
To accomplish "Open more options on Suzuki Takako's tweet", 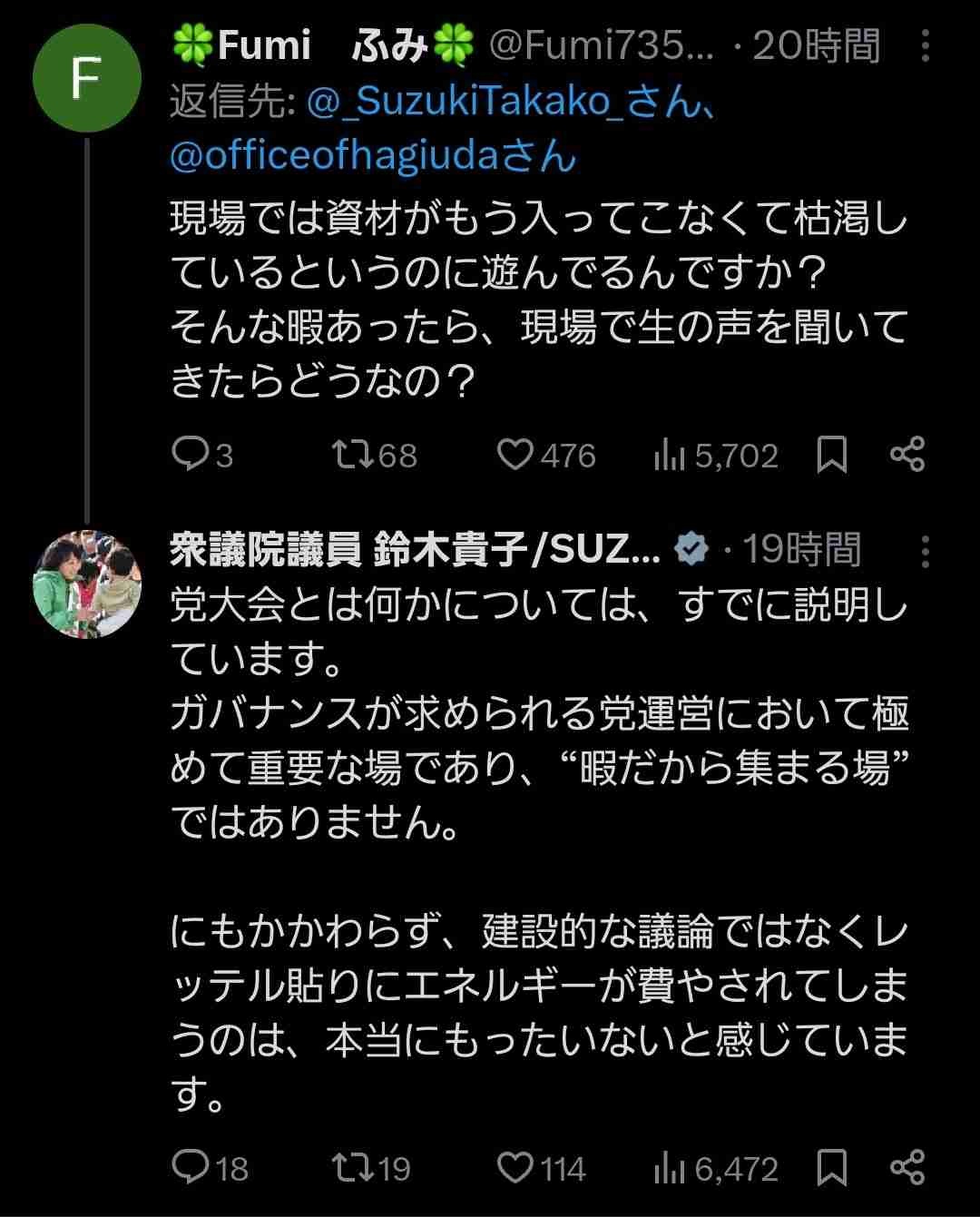I will (925, 550).
